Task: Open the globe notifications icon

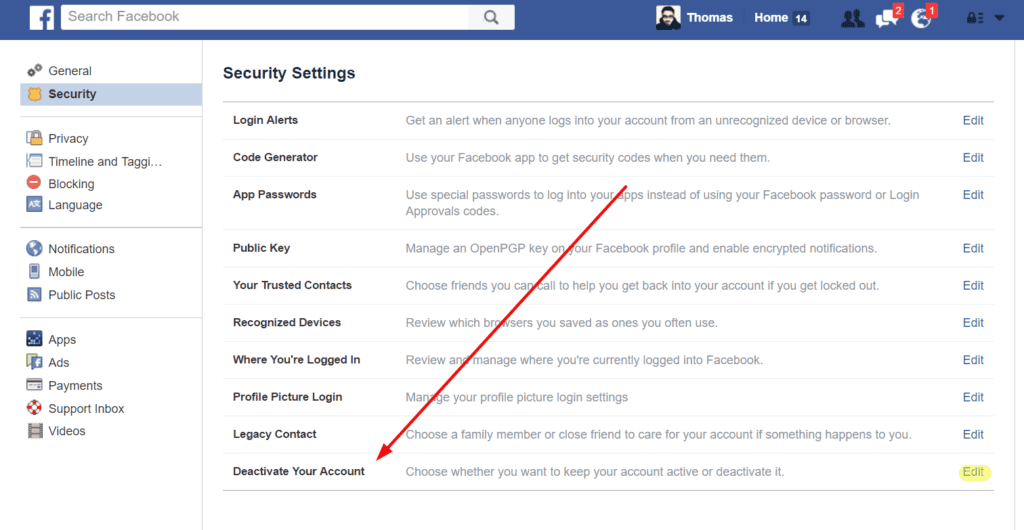Action: (923, 16)
